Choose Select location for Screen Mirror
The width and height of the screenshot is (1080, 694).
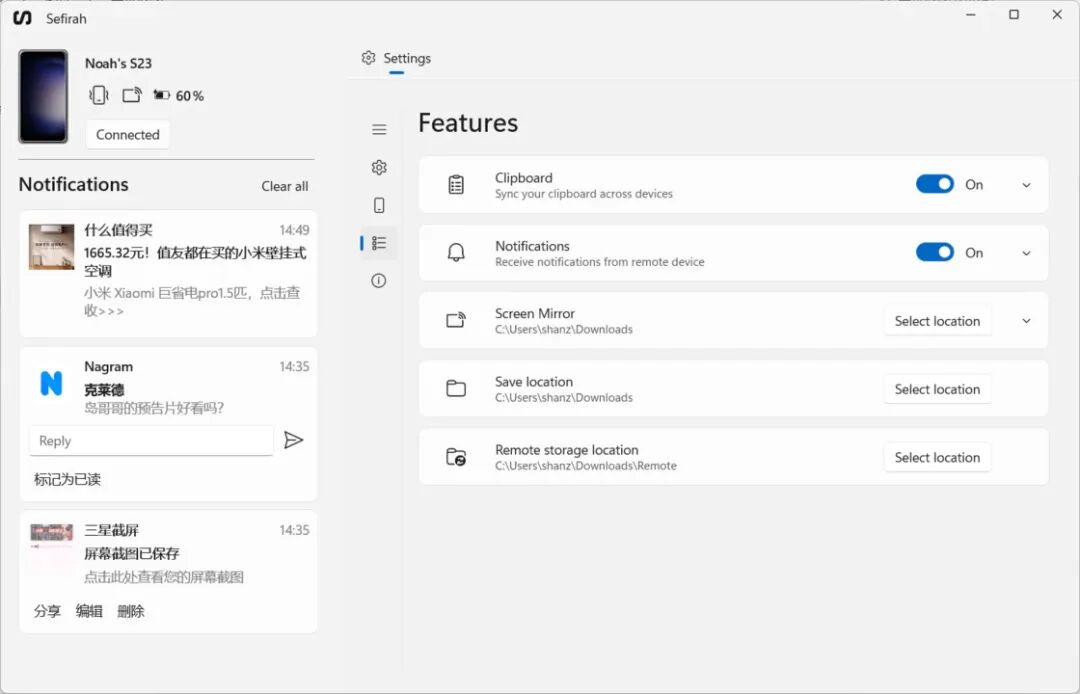pos(937,321)
